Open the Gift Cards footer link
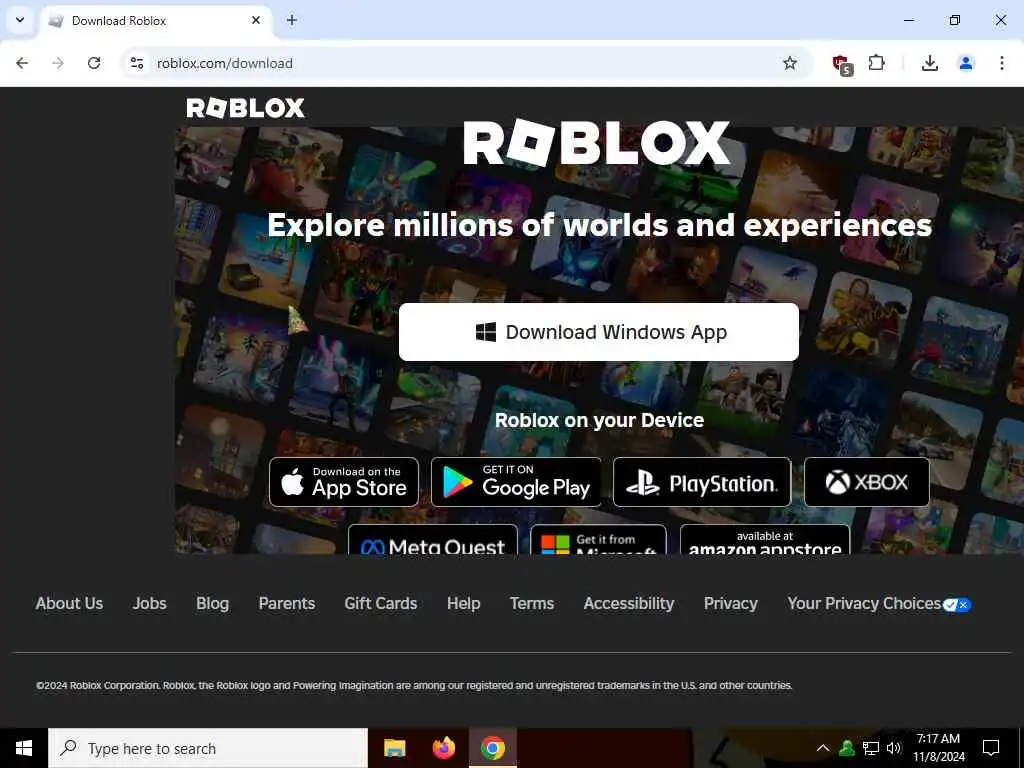 pos(381,603)
